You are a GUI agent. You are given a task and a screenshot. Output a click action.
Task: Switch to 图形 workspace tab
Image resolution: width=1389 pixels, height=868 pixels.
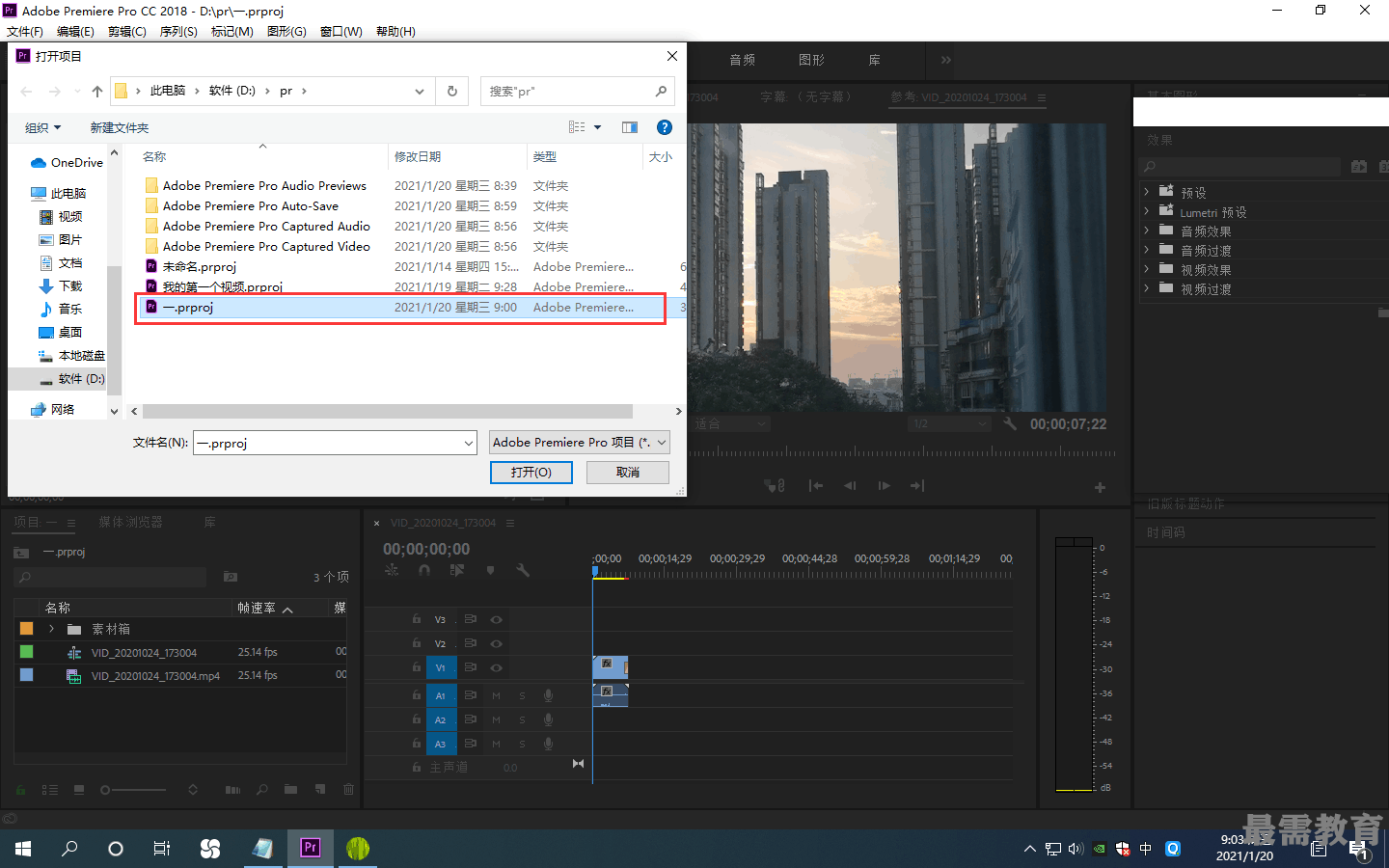click(x=811, y=60)
